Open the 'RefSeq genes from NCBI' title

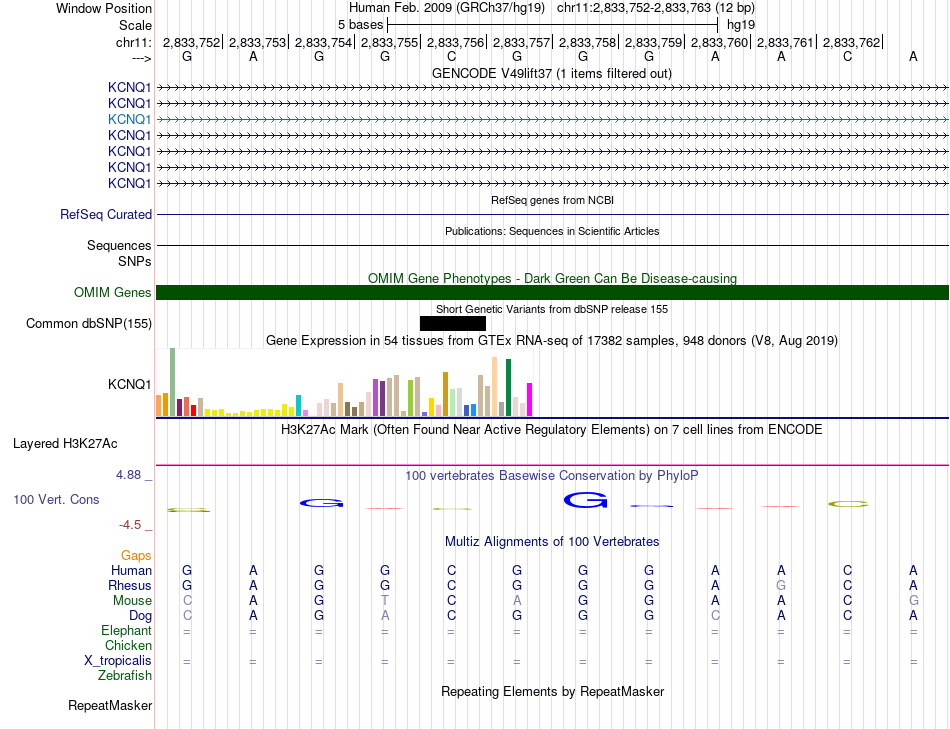pos(553,200)
